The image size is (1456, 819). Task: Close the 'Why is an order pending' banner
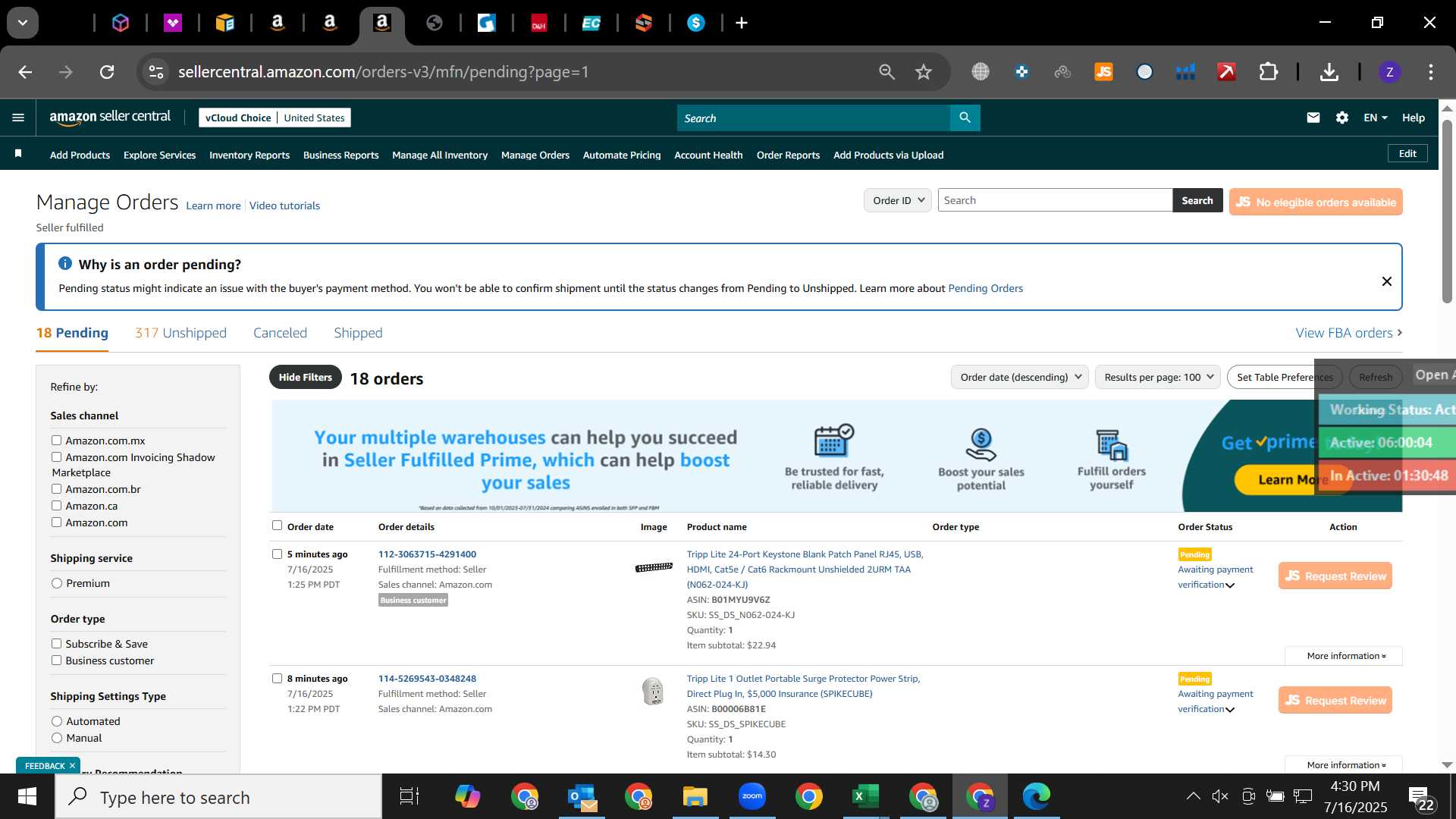[x=1387, y=281]
